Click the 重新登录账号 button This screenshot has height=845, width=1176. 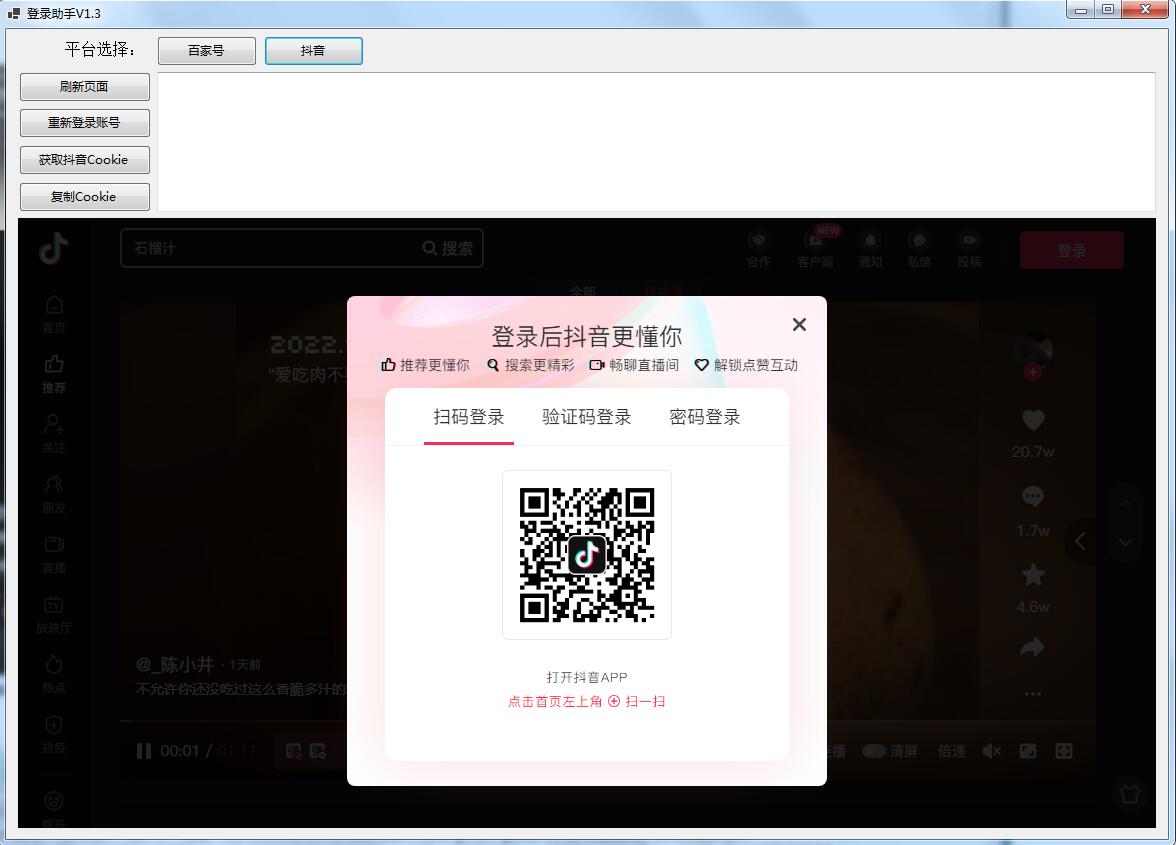(85, 123)
